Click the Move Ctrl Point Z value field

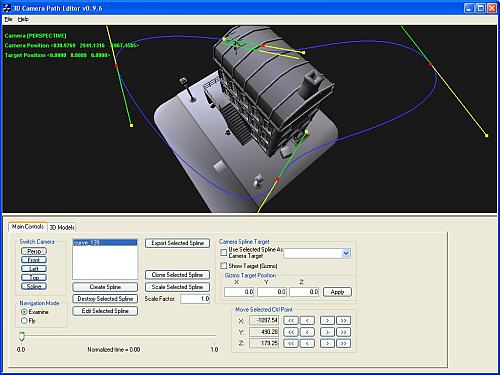pos(264,343)
